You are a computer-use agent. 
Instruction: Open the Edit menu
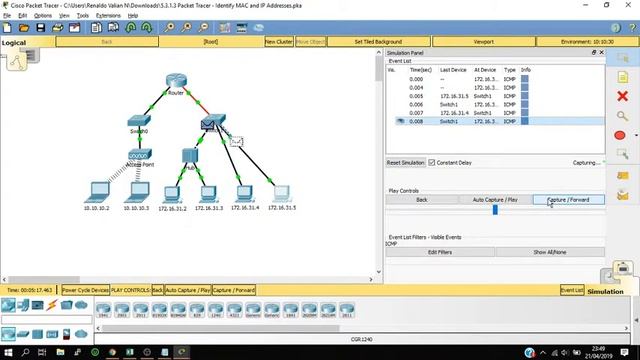point(22,16)
